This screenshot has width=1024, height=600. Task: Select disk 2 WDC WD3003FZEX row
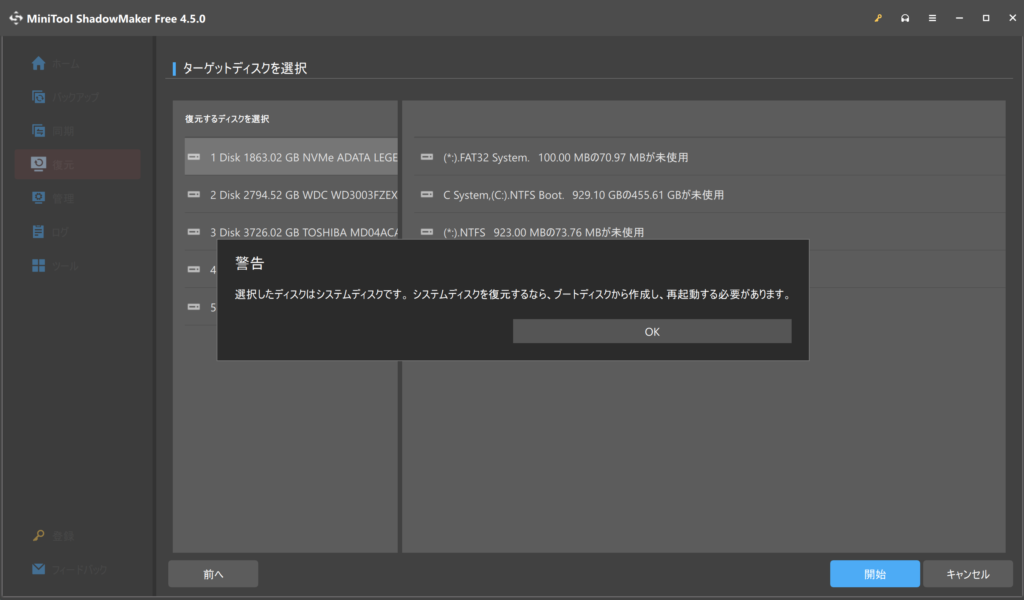click(x=291, y=195)
